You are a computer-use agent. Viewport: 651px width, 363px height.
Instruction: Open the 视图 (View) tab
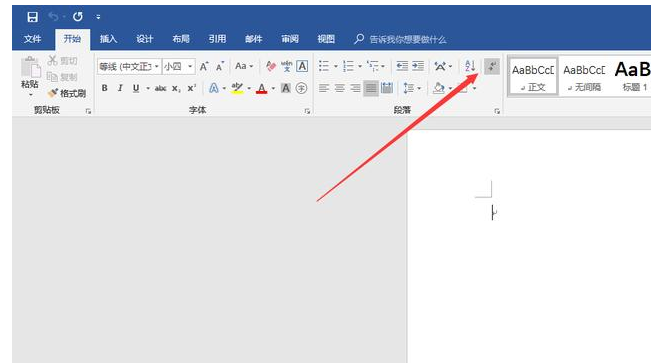click(326, 39)
